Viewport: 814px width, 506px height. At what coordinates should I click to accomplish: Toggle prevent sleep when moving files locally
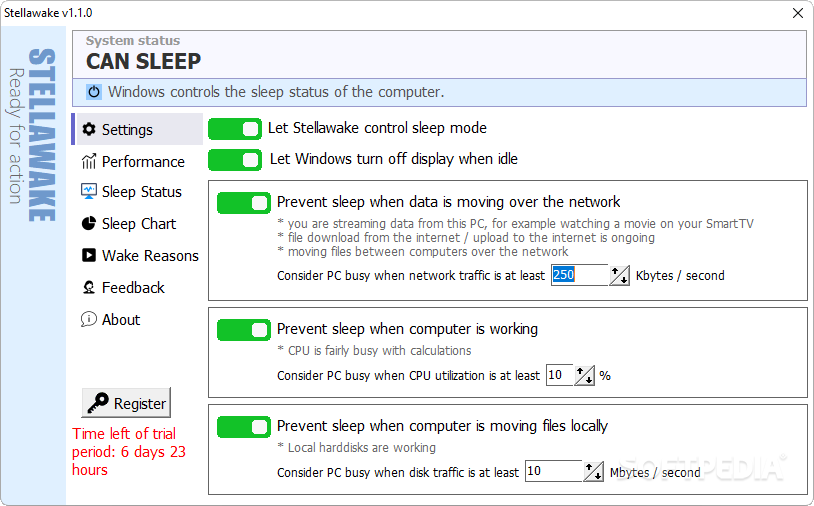point(243,427)
